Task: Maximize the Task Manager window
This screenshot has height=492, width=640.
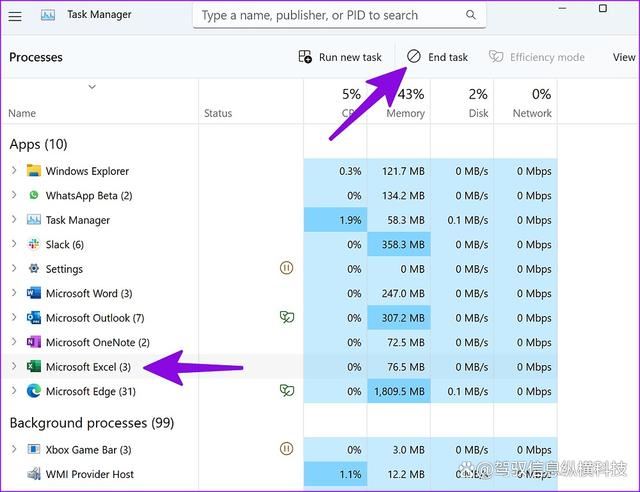Action: coord(603,8)
